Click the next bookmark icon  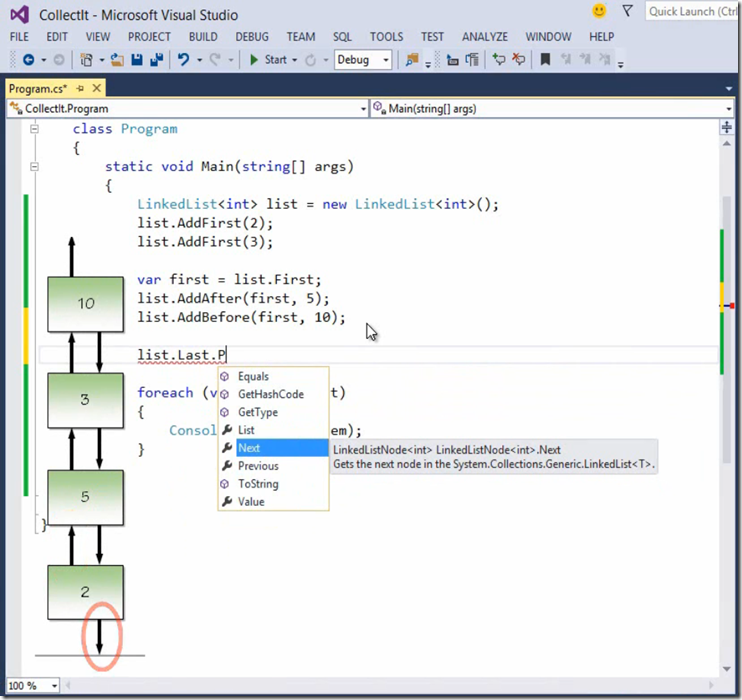(585, 60)
